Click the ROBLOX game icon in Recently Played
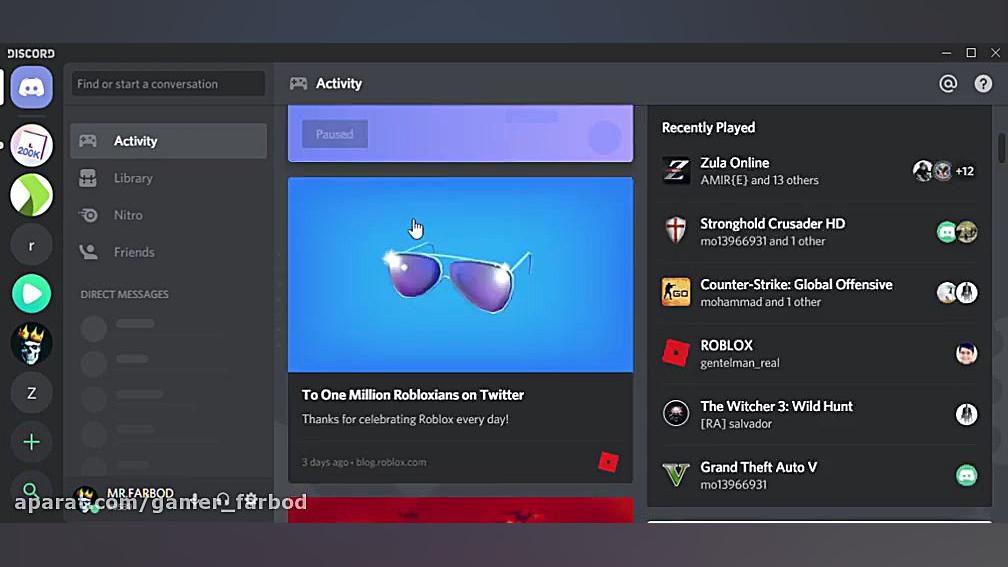1008x567 pixels. point(676,353)
